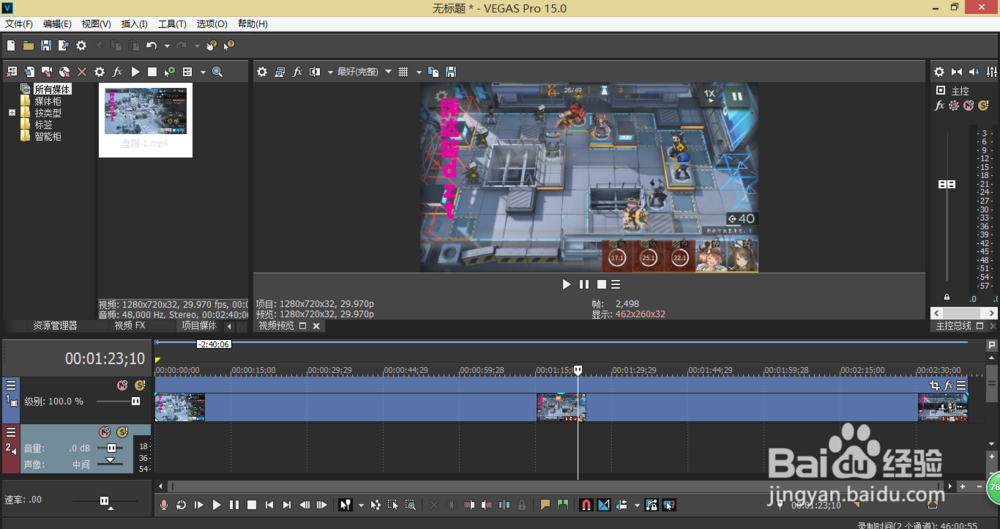Viewport: 1000px width, 529px height.
Task: Solo audio track 2
Action: [122, 432]
